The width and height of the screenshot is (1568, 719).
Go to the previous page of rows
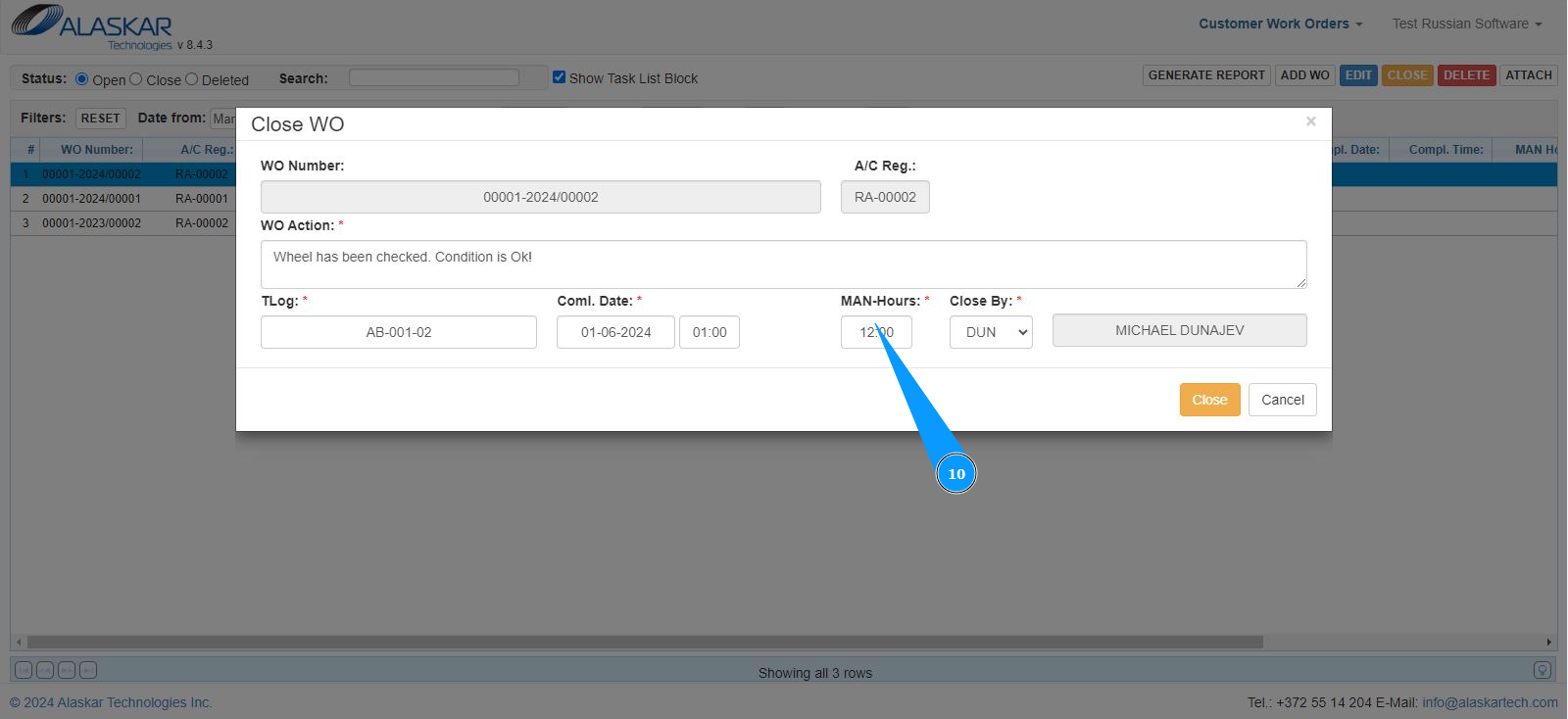[x=45, y=670]
